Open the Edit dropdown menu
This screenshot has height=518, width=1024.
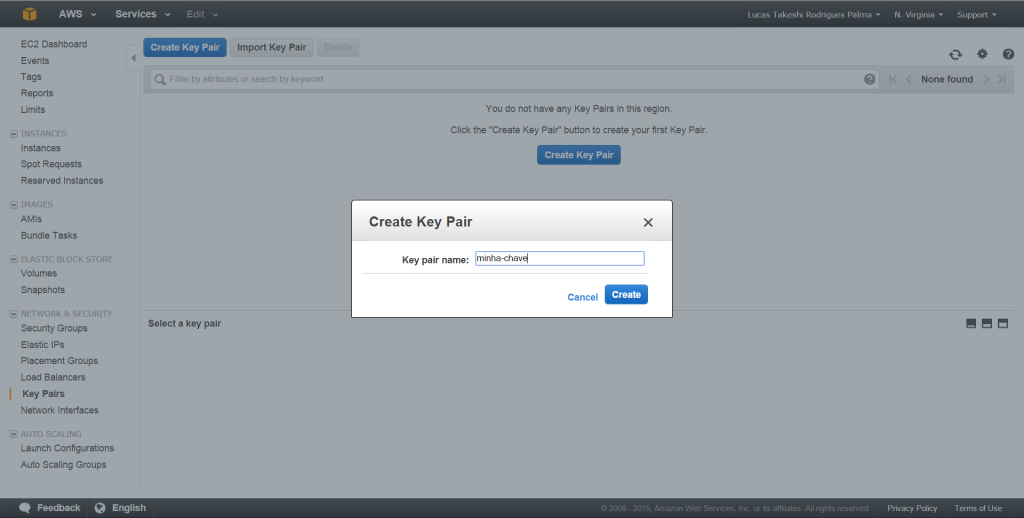(202, 14)
